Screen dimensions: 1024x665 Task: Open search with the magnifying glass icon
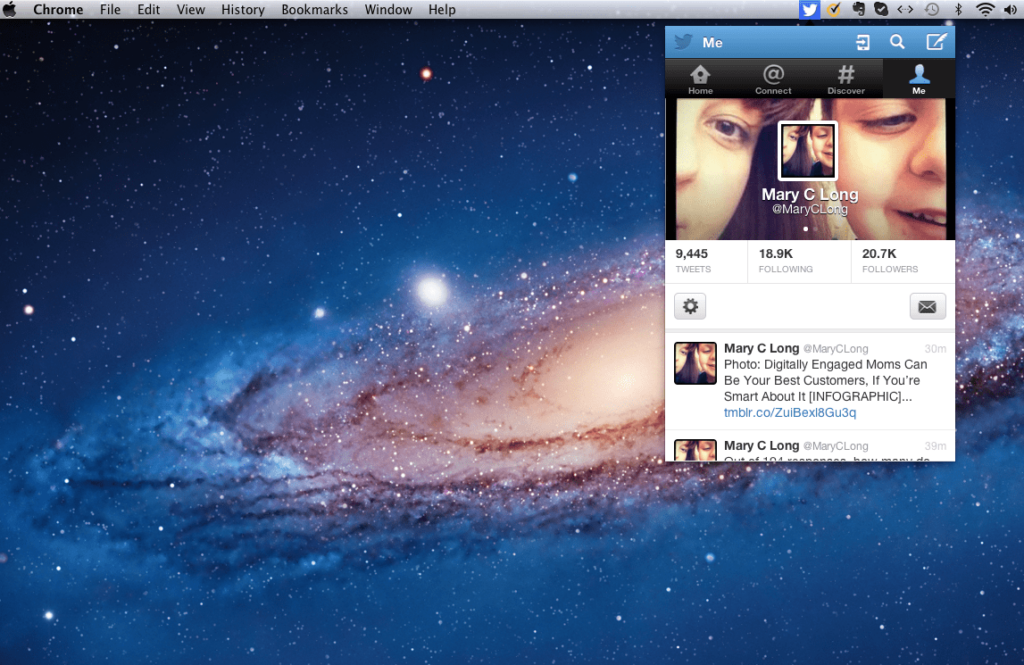click(897, 42)
